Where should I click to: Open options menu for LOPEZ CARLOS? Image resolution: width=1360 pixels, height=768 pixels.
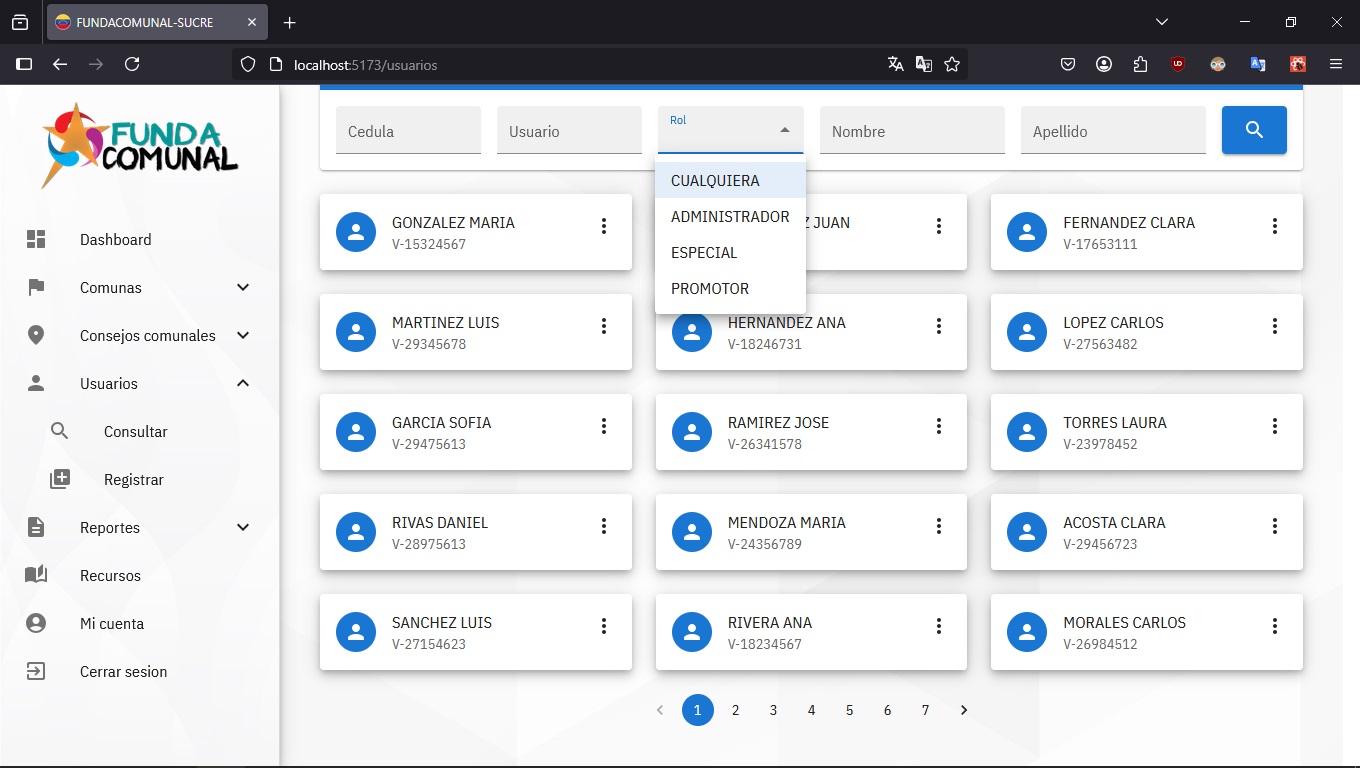pos(1275,326)
